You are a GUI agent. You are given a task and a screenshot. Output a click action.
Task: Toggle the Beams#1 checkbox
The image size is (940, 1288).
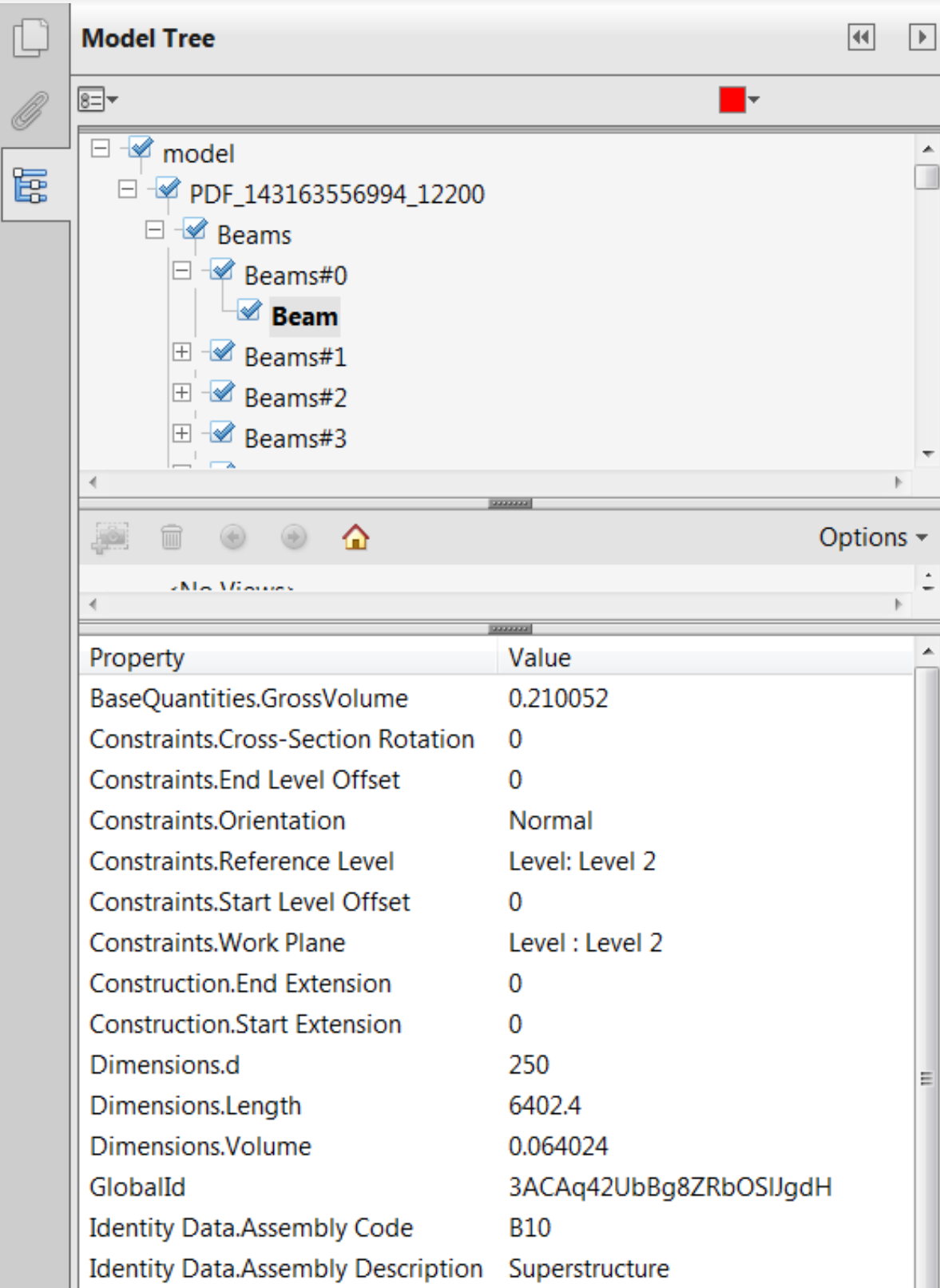click(223, 351)
